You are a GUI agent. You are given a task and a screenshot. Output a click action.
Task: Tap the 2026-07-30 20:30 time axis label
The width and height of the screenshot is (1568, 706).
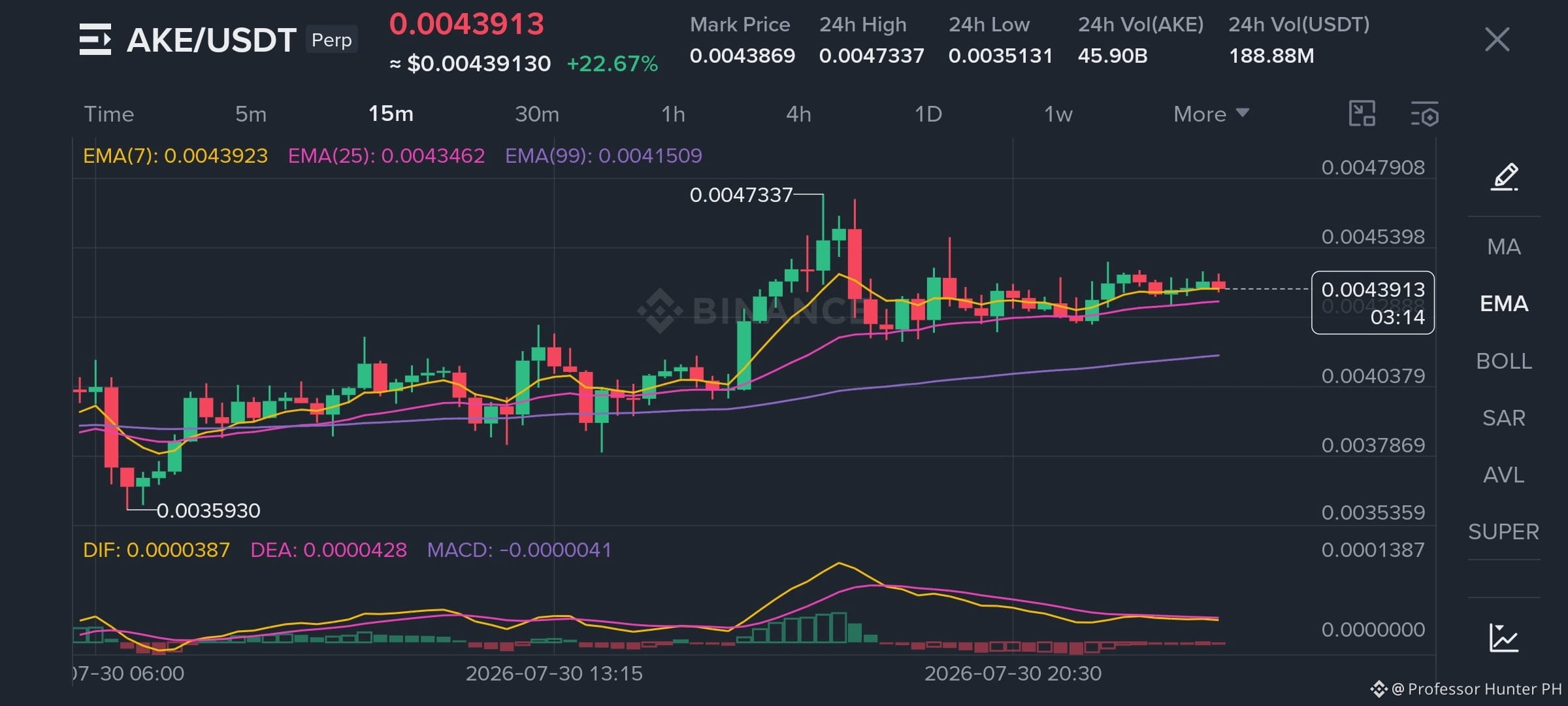click(1013, 673)
